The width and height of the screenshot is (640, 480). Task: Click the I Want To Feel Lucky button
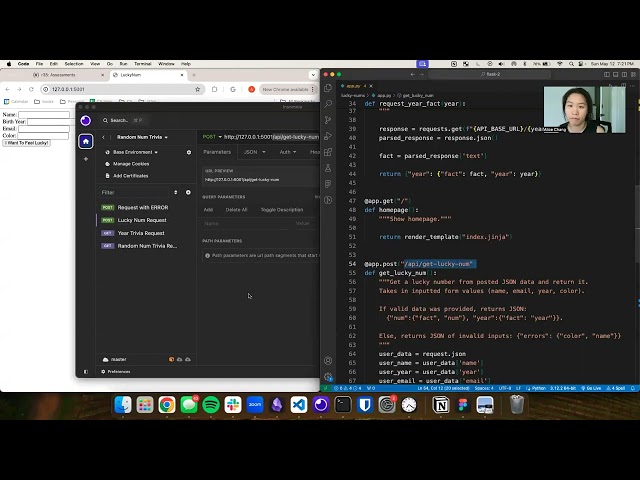(x=27, y=143)
